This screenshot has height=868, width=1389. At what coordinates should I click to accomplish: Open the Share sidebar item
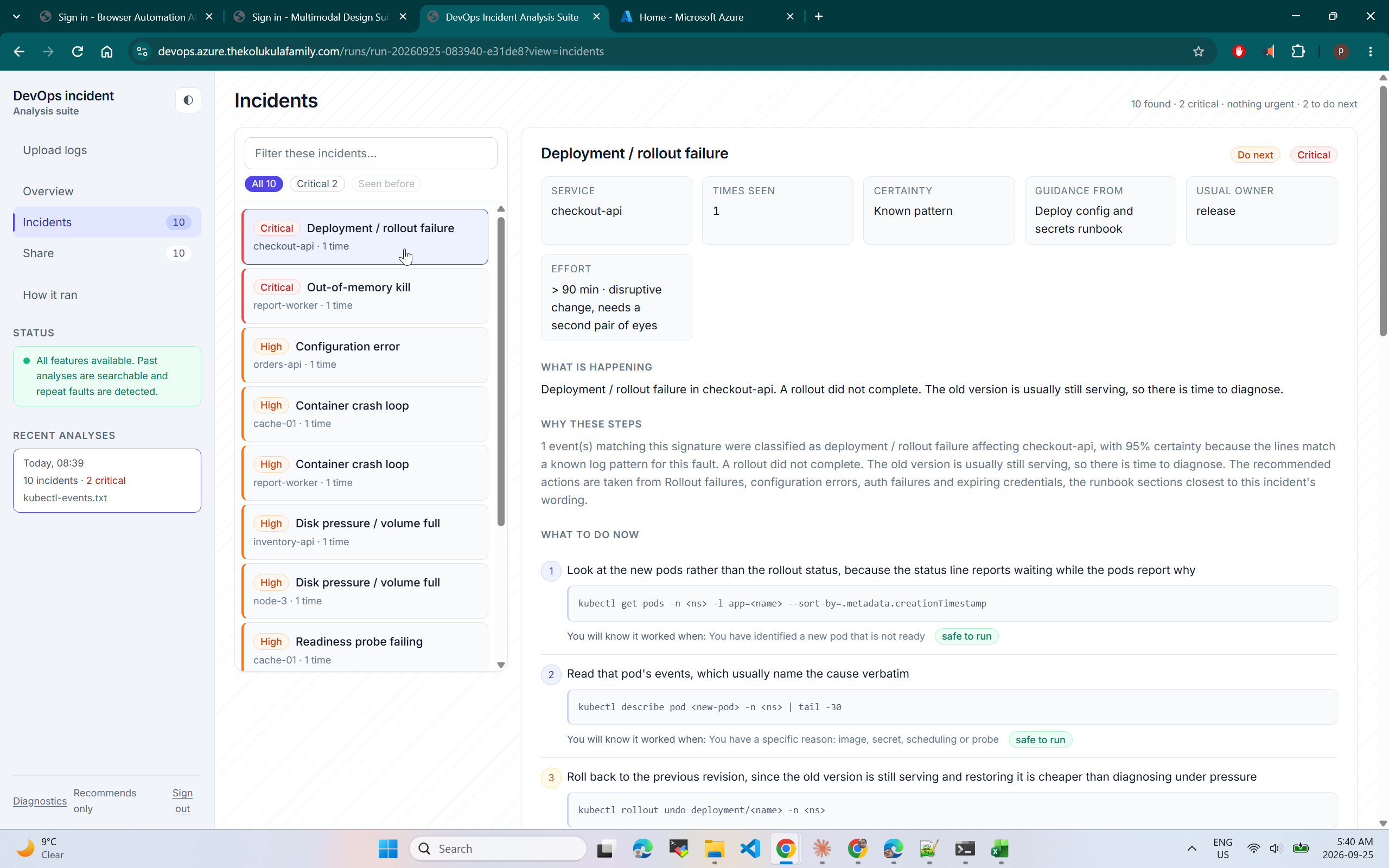(x=107, y=253)
